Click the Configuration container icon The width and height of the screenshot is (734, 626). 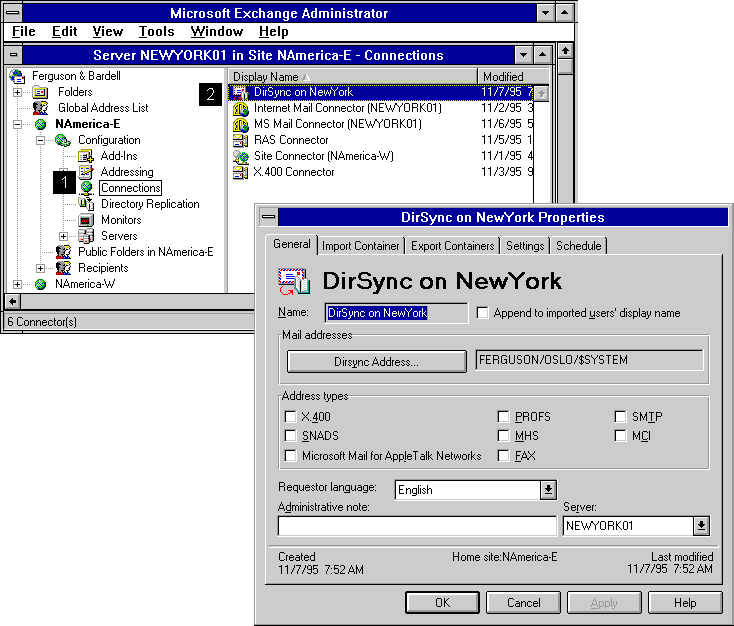[x=63, y=140]
